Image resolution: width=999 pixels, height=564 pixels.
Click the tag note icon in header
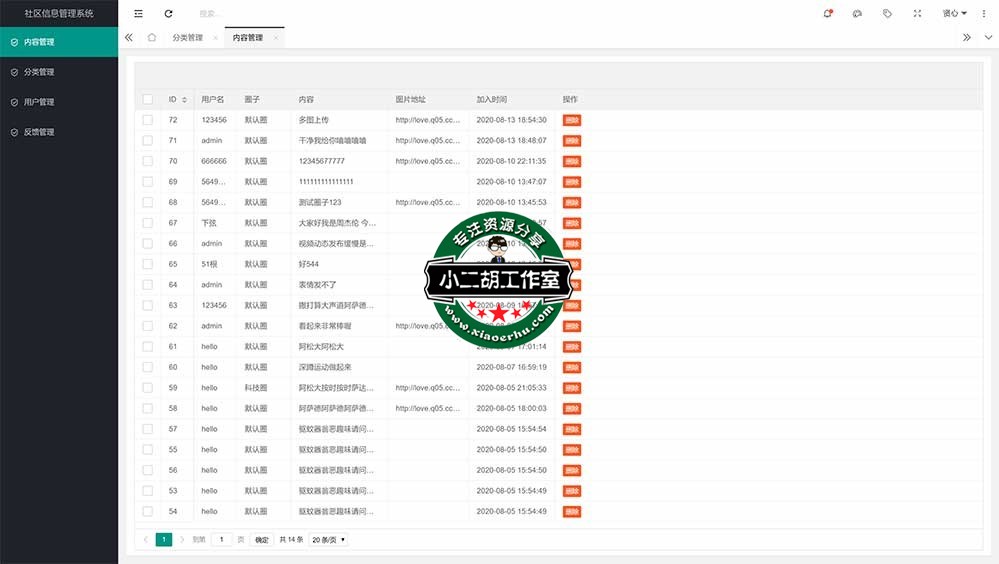tap(887, 13)
